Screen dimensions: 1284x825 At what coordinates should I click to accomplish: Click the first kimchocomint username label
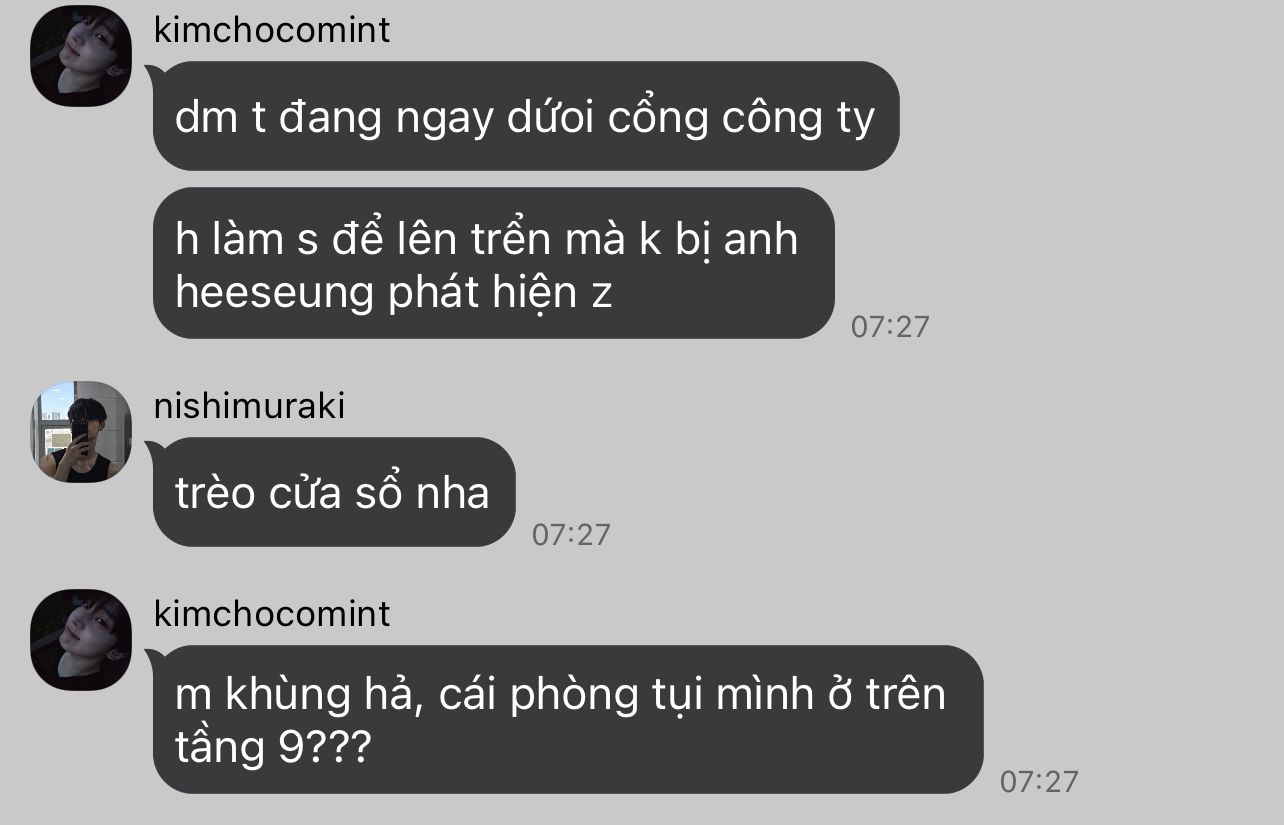click(x=272, y=30)
